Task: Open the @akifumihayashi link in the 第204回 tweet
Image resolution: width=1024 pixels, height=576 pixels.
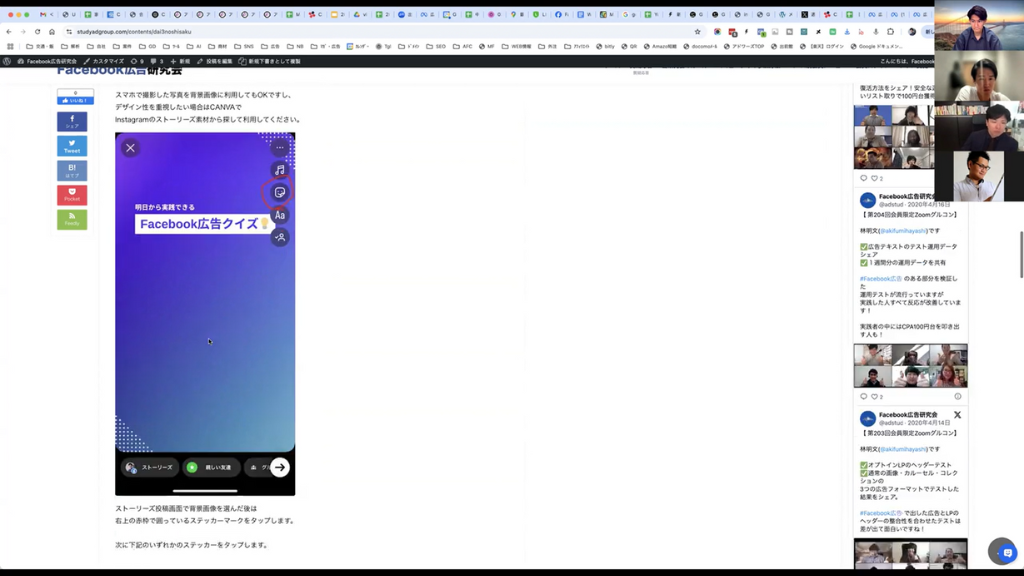Action: coord(903,231)
